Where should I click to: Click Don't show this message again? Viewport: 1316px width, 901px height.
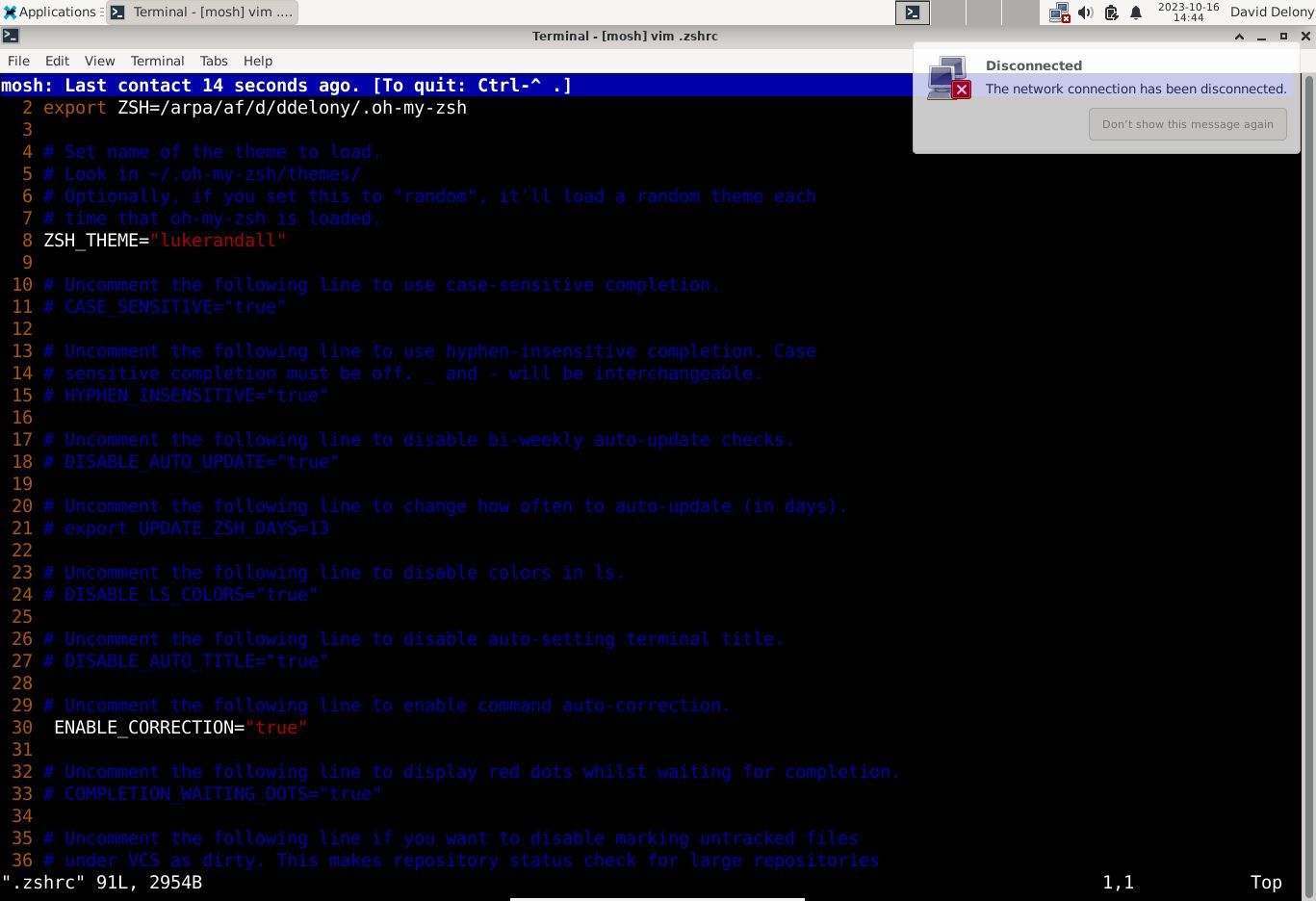1187,124
